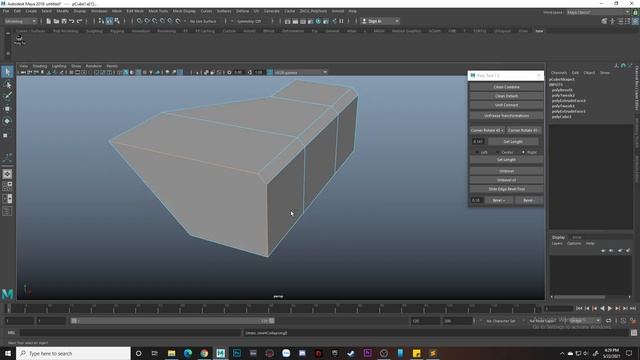Click the length value input field

478,142
